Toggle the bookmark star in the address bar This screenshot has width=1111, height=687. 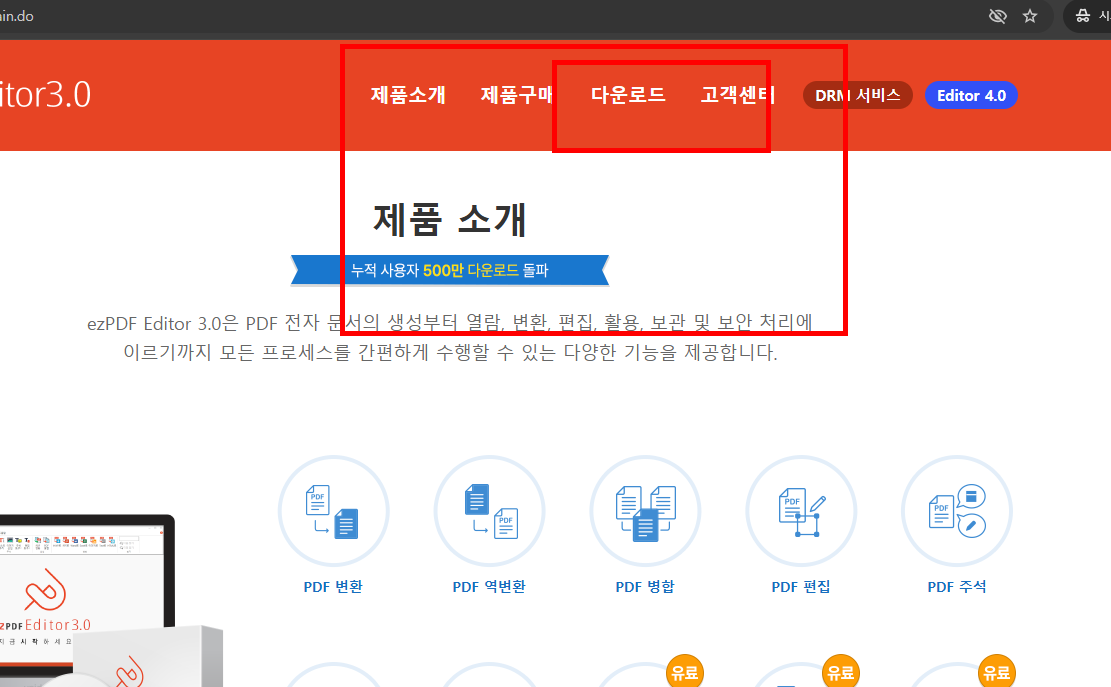pyautogui.click(x=1030, y=16)
